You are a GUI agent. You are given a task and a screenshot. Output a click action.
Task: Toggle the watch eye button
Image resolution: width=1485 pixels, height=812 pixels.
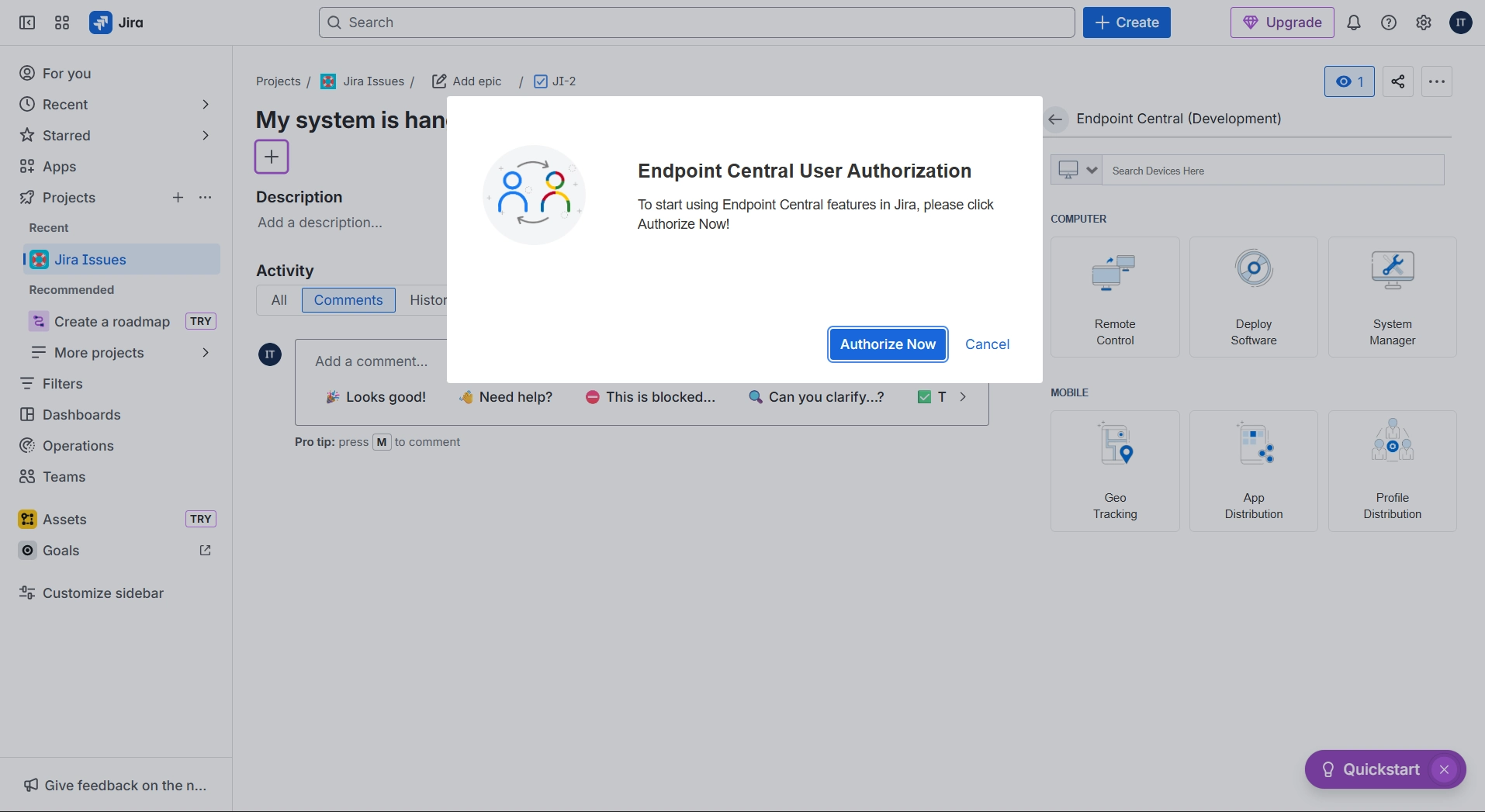point(1349,81)
